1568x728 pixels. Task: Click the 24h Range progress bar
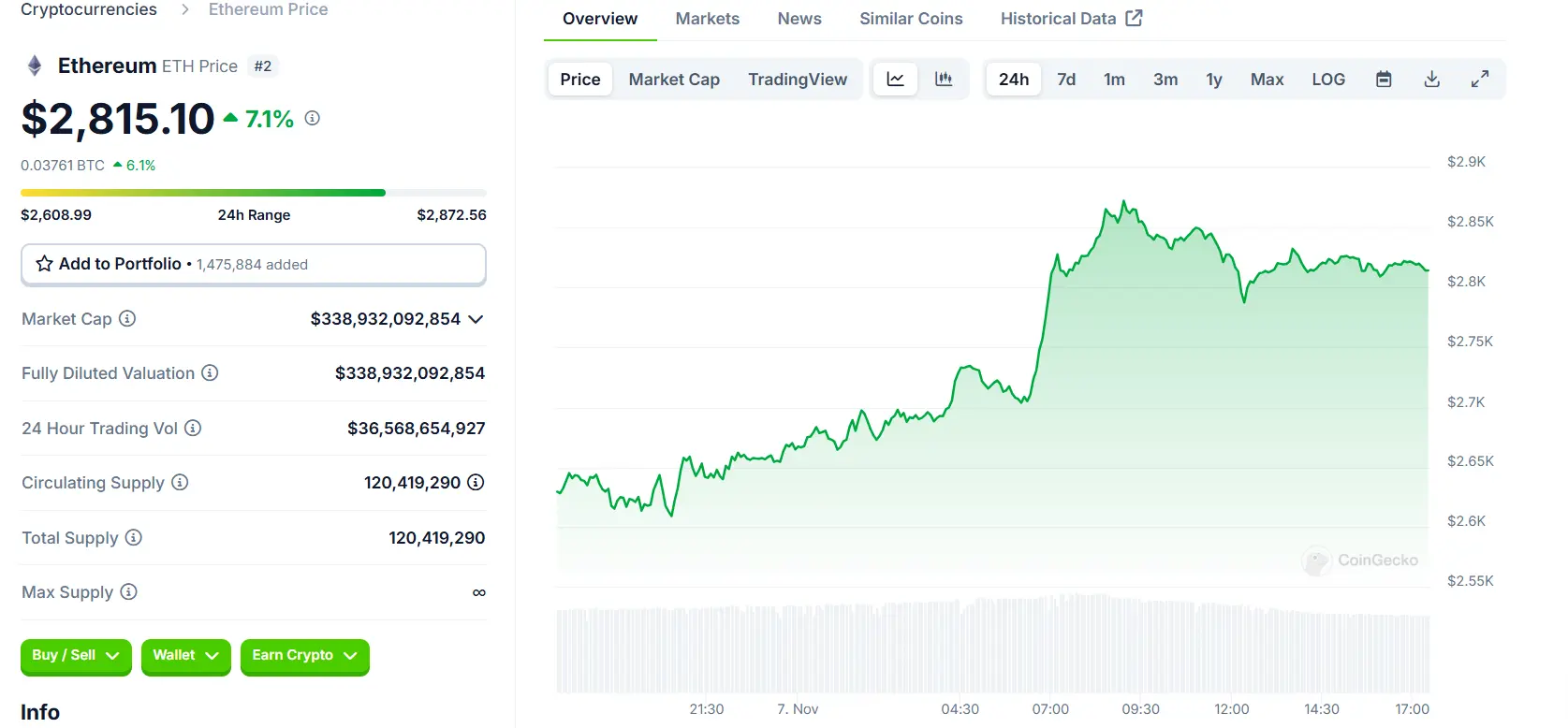(x=254, y=193)
